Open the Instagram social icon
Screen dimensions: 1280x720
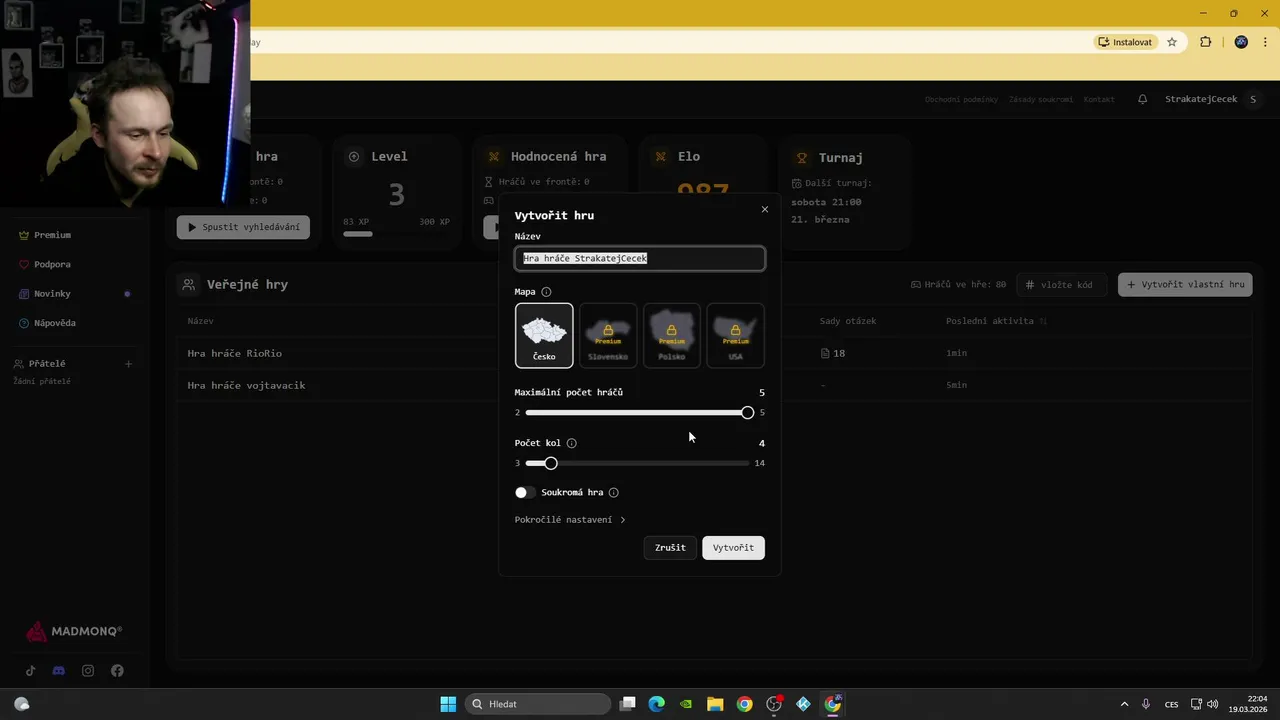(x=88, y=671)
